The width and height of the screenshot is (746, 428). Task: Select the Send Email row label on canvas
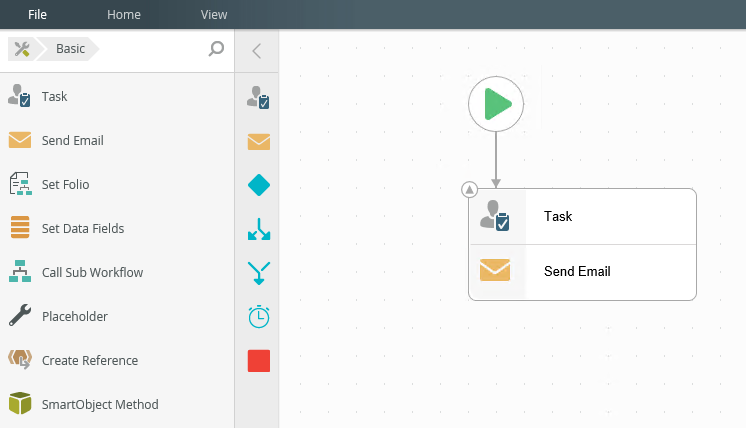[x=577, y=272]
